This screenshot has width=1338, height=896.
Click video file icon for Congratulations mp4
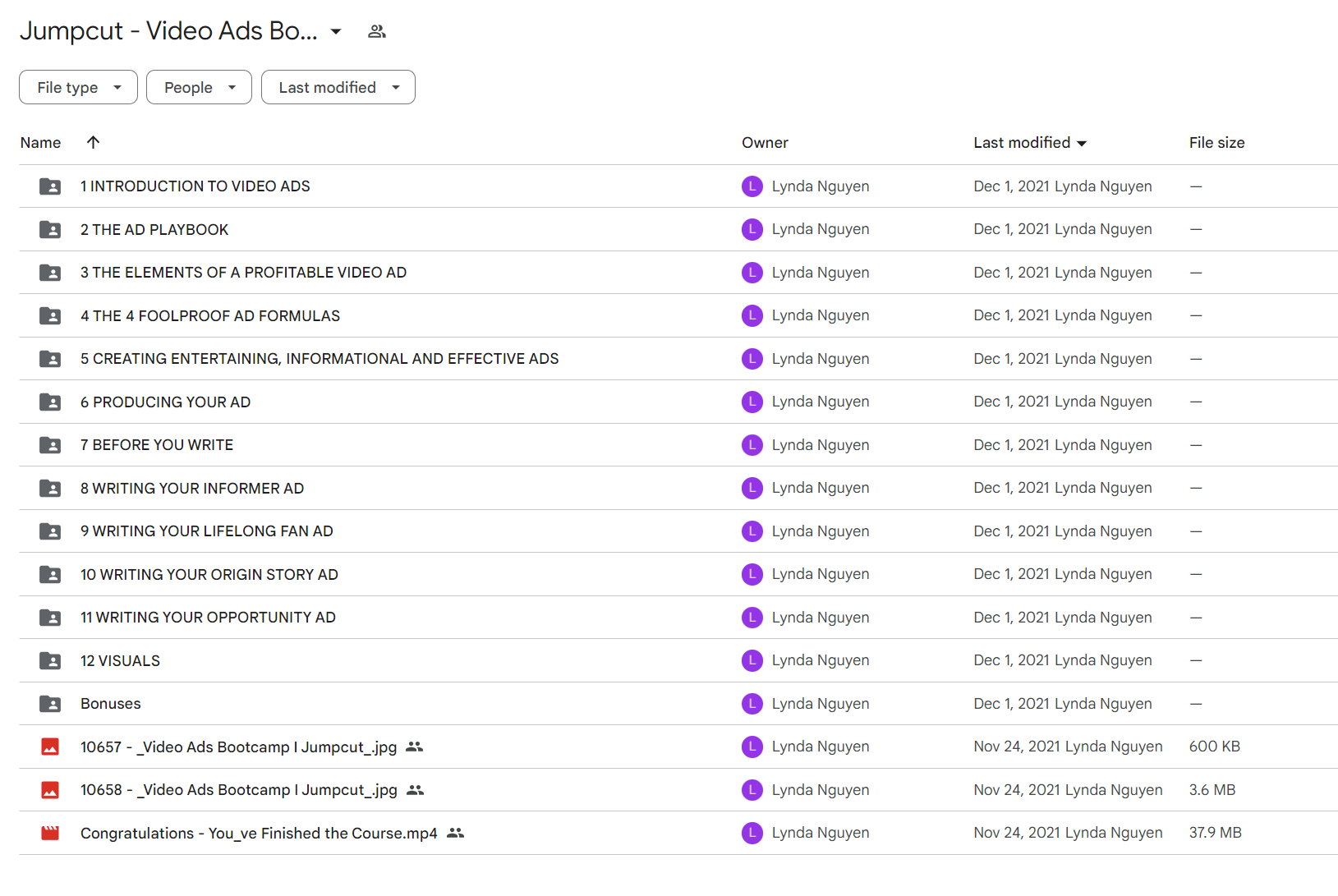click(x=50, y=833)
